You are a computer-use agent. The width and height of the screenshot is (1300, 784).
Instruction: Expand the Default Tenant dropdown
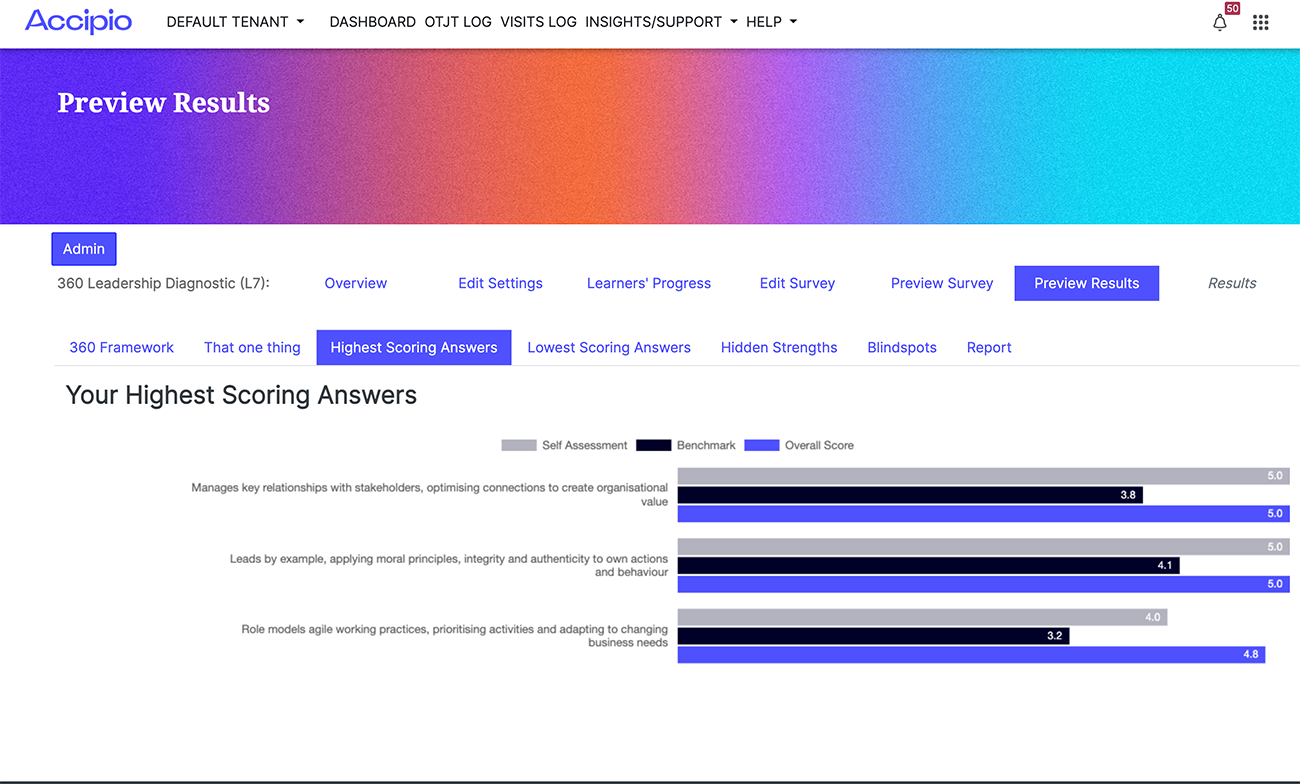point(235,22)
